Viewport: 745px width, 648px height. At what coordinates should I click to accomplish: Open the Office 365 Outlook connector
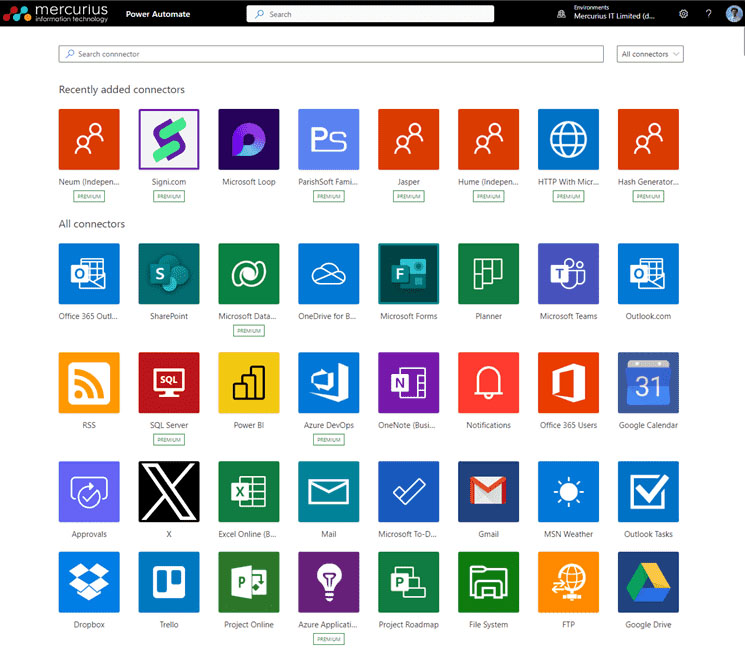tap(89, 274)
